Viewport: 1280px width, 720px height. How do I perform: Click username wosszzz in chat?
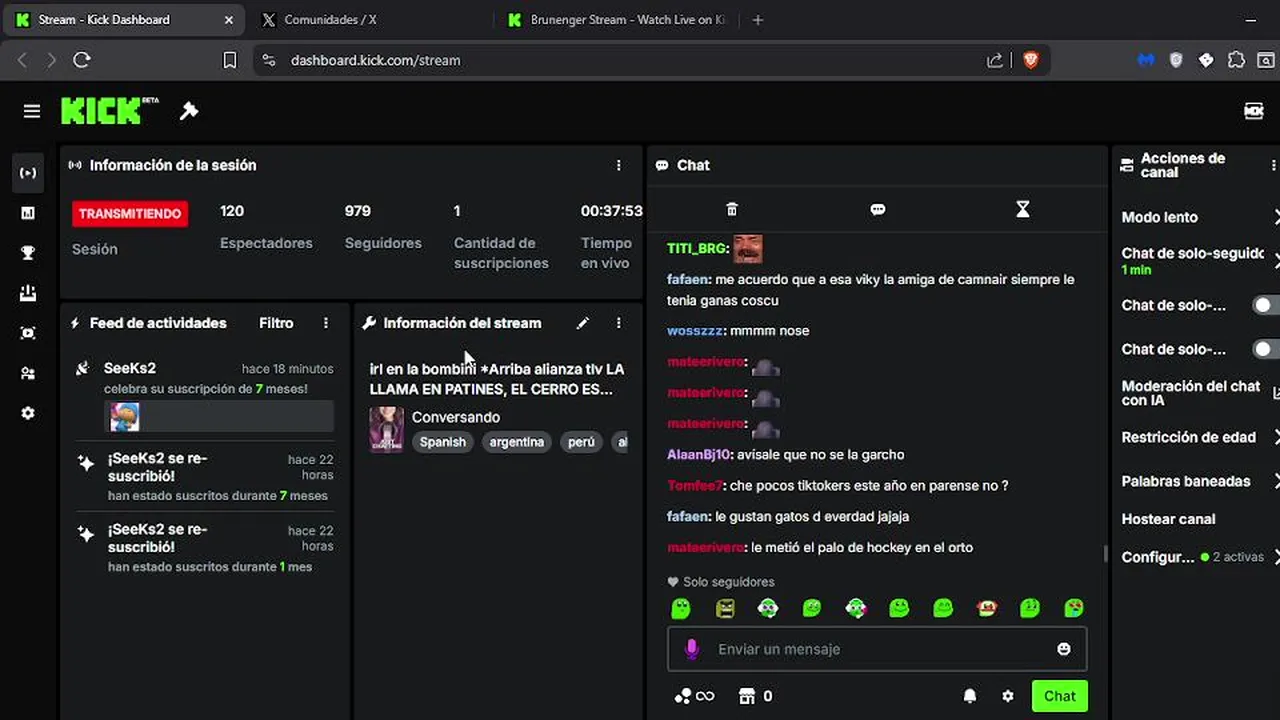(695, 331)
